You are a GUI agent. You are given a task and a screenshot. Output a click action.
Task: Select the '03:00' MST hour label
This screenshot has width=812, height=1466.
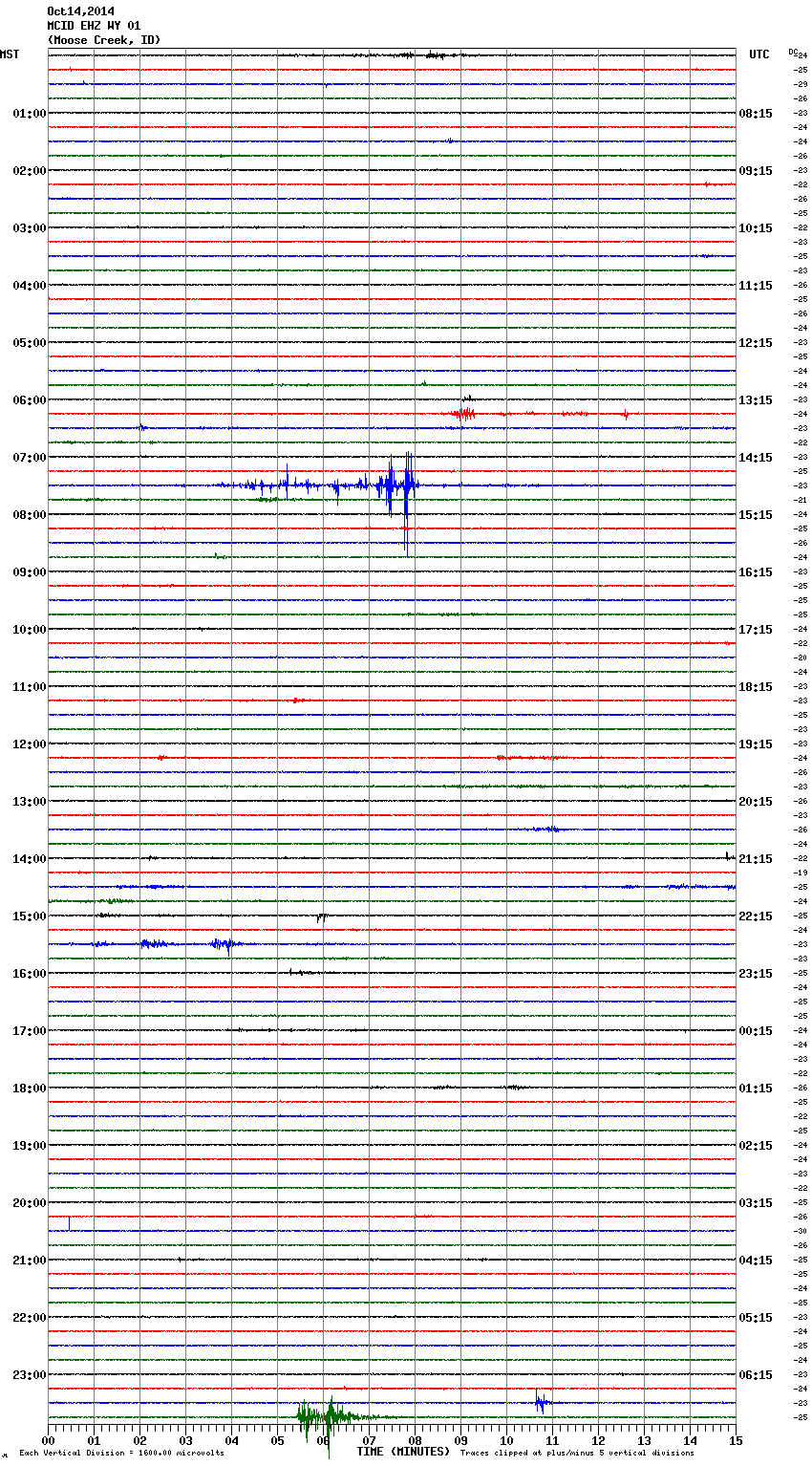pyautogui.click(x=29, y=228)
